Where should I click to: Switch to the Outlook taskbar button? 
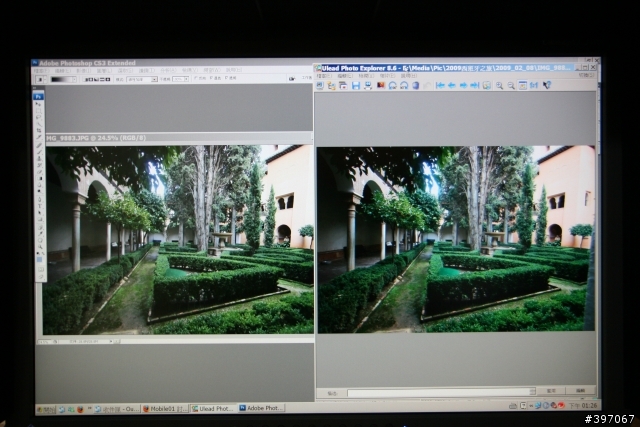(x=117, y=409)
